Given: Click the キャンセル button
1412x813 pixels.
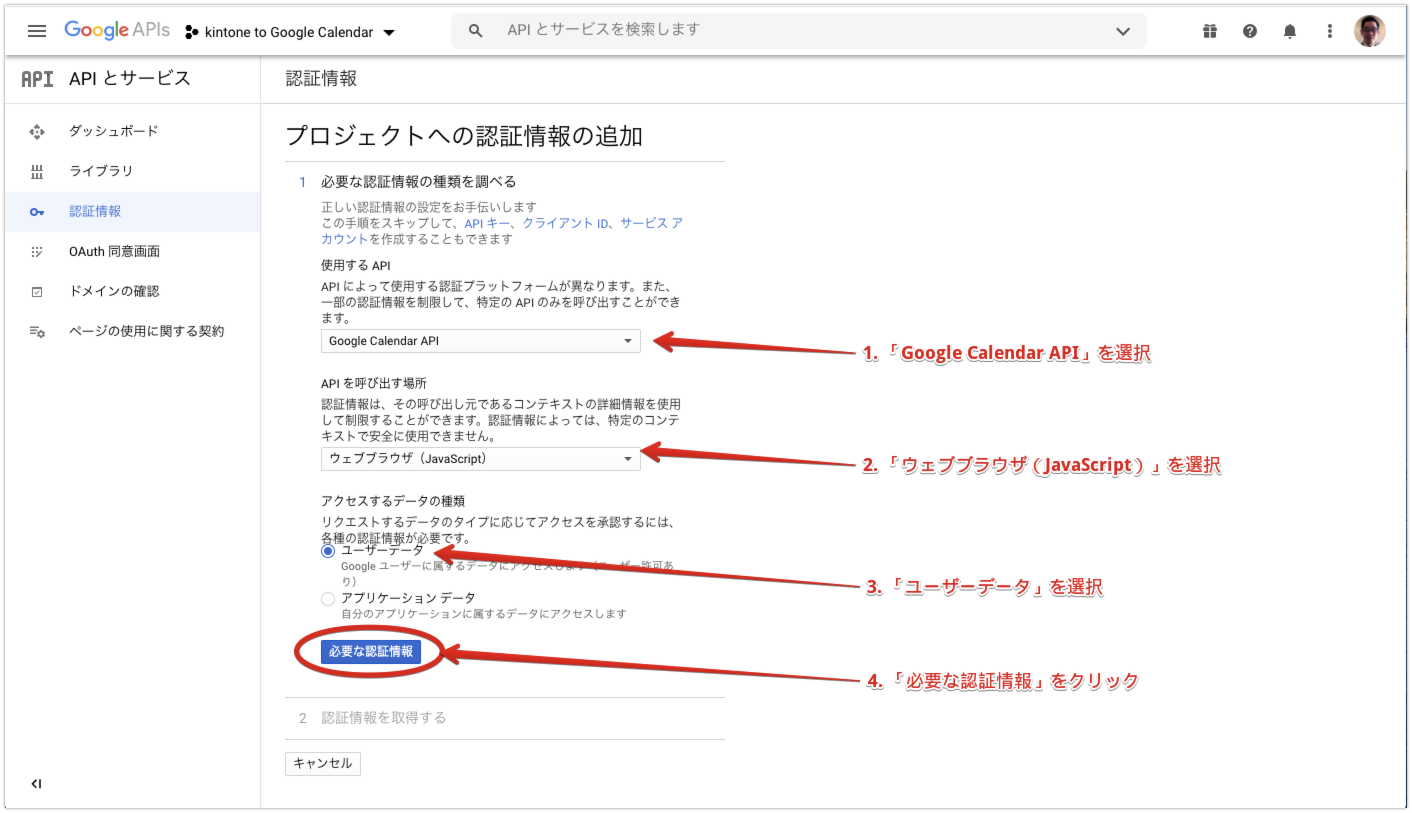Looking at the screenshot, I should tap(322, 763).
